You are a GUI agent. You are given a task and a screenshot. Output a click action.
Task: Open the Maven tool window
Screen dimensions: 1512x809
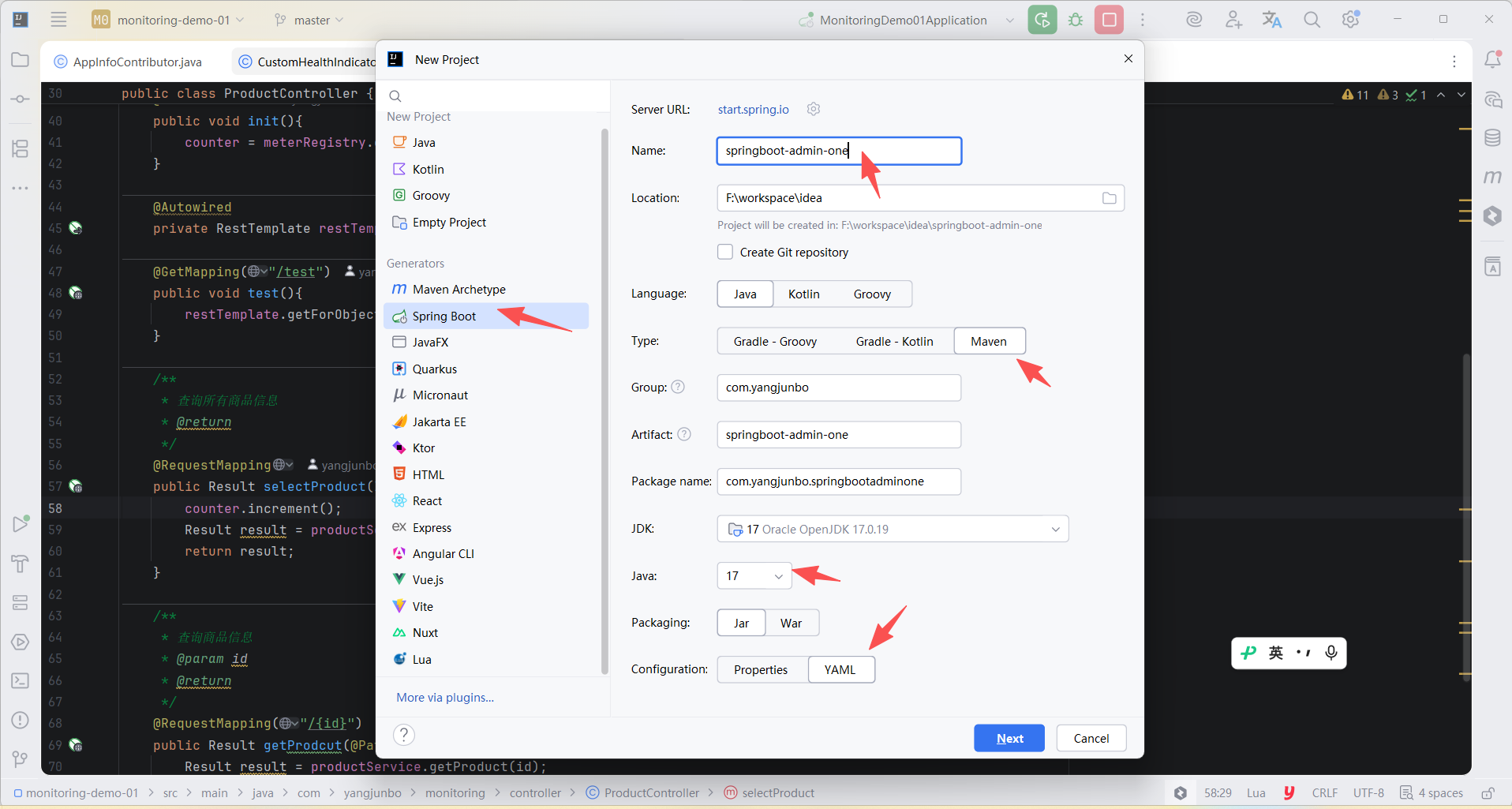1492,177
